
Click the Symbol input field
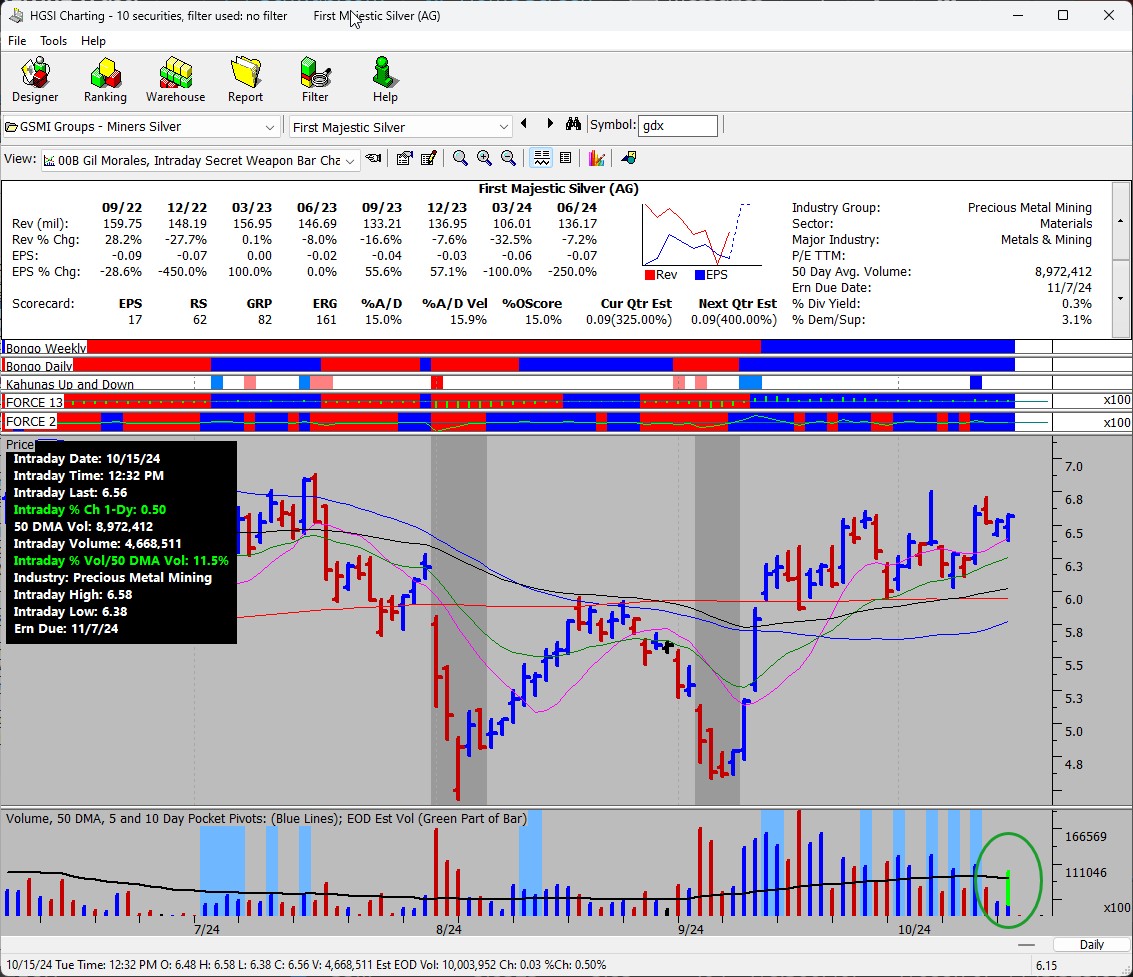click(x=678, y=126)
